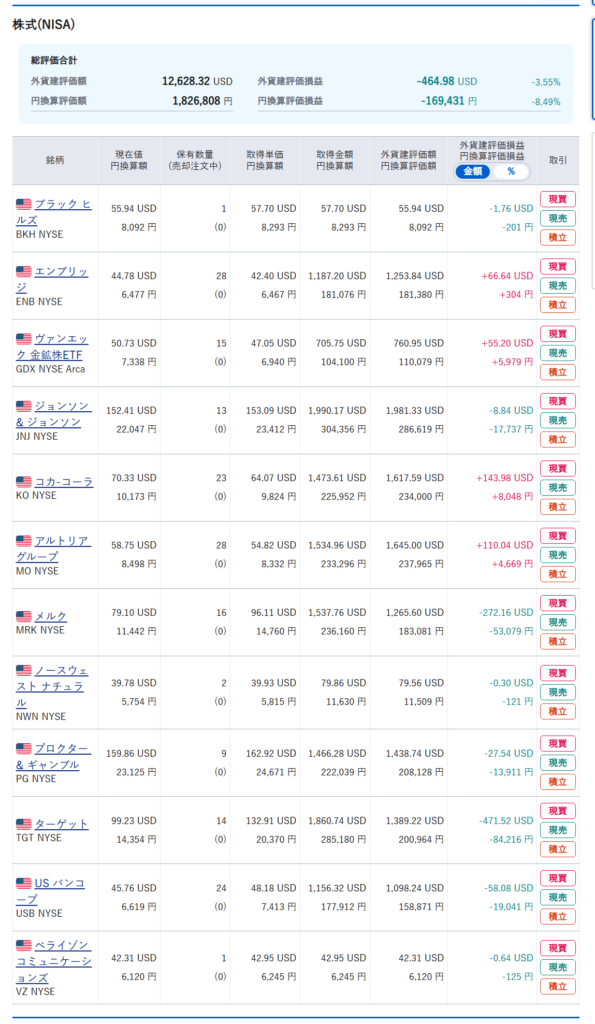Click the US flag icon beside ターゲット
Screen dimensions: 595x1024
tap(24, 824)
